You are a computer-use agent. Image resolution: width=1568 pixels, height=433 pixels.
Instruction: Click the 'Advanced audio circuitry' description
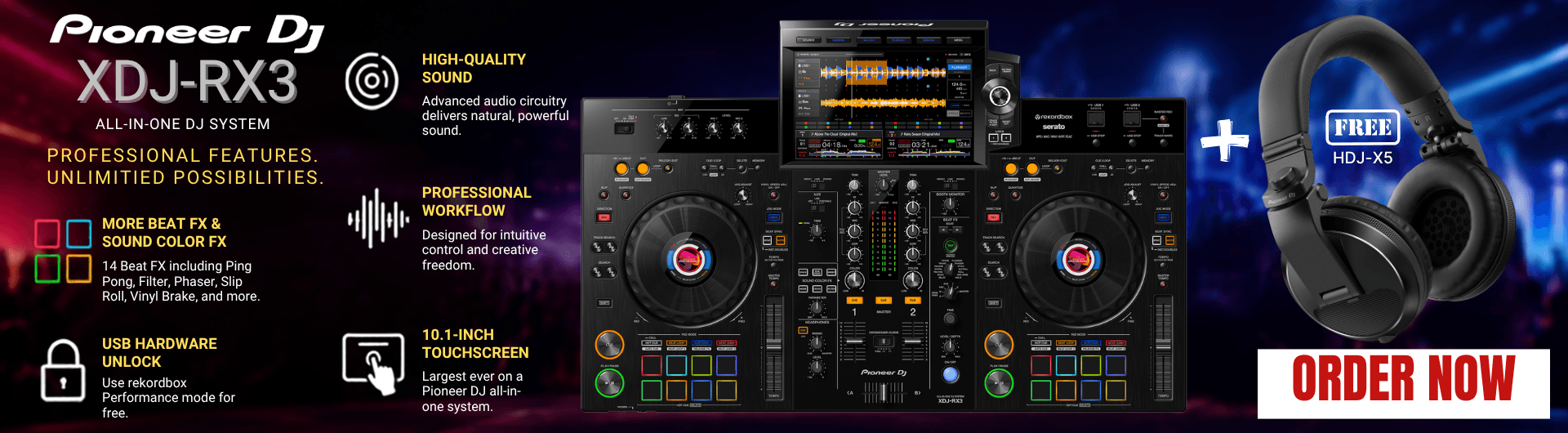tap(495, 116)
